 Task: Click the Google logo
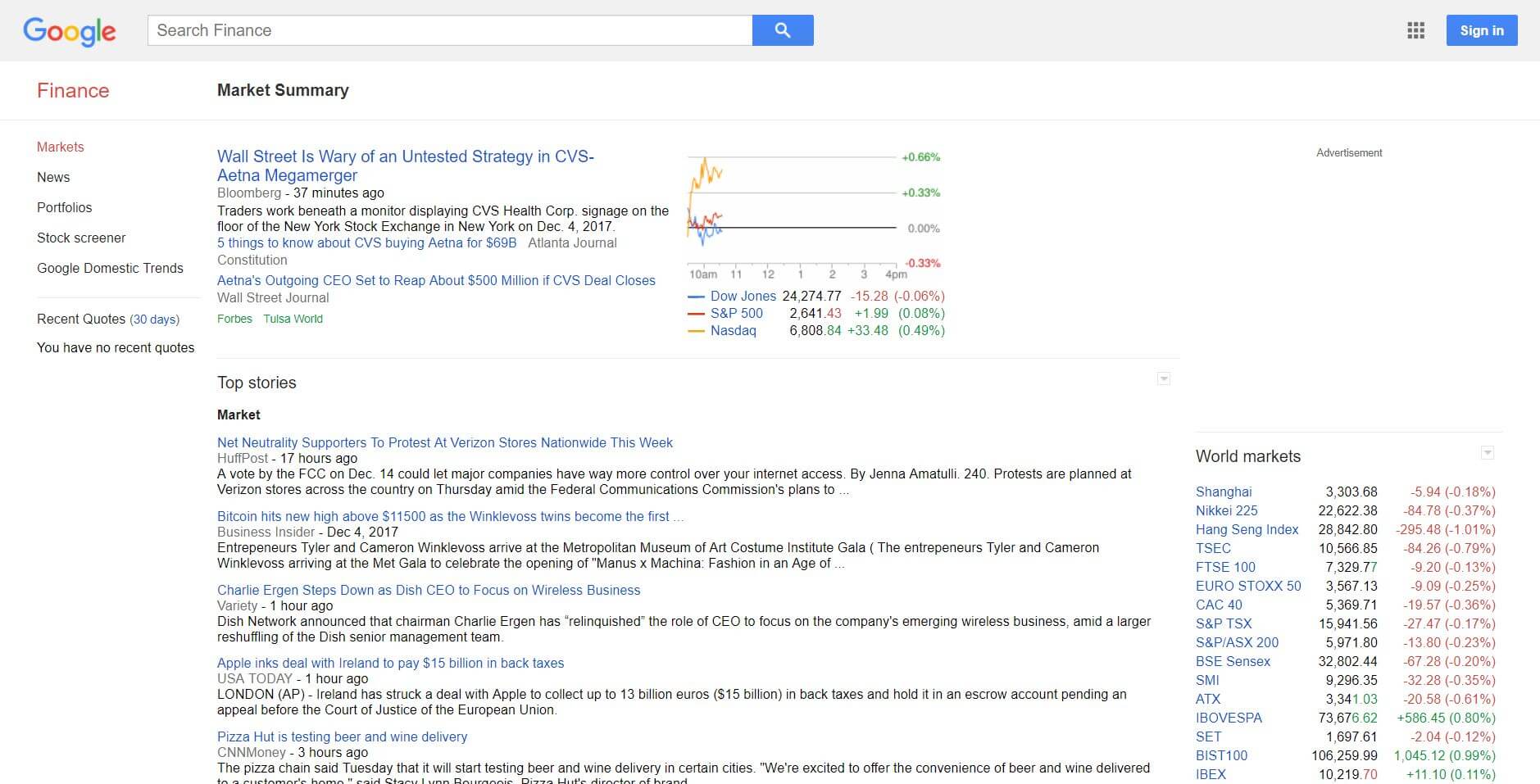point(70,31)
